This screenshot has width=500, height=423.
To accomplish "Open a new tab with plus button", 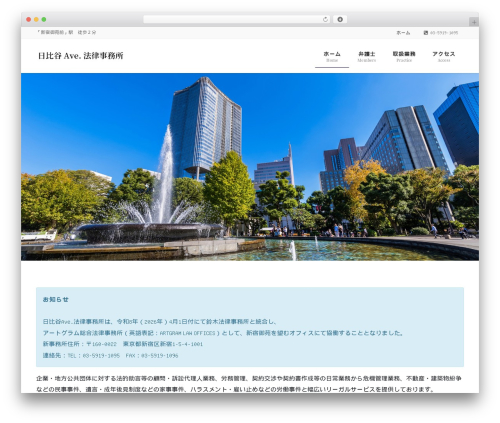I will tap(474, 22).
